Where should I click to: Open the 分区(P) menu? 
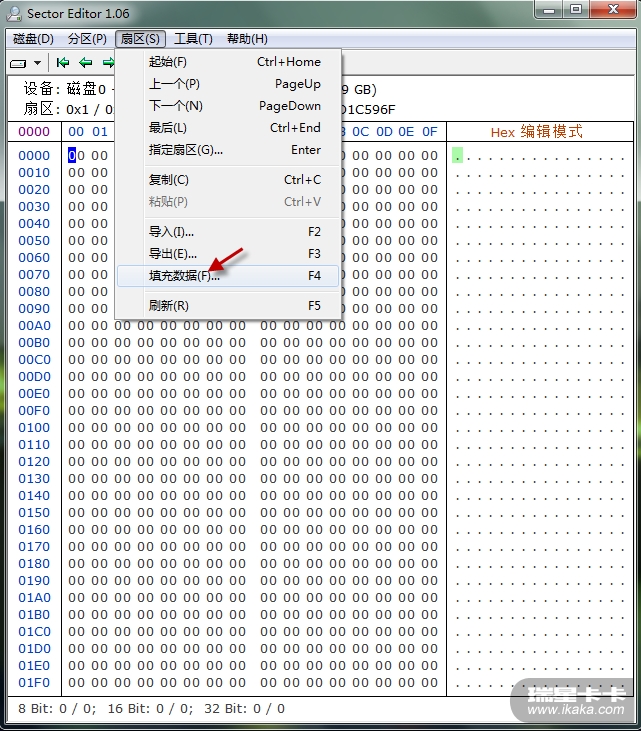[87, 39]
